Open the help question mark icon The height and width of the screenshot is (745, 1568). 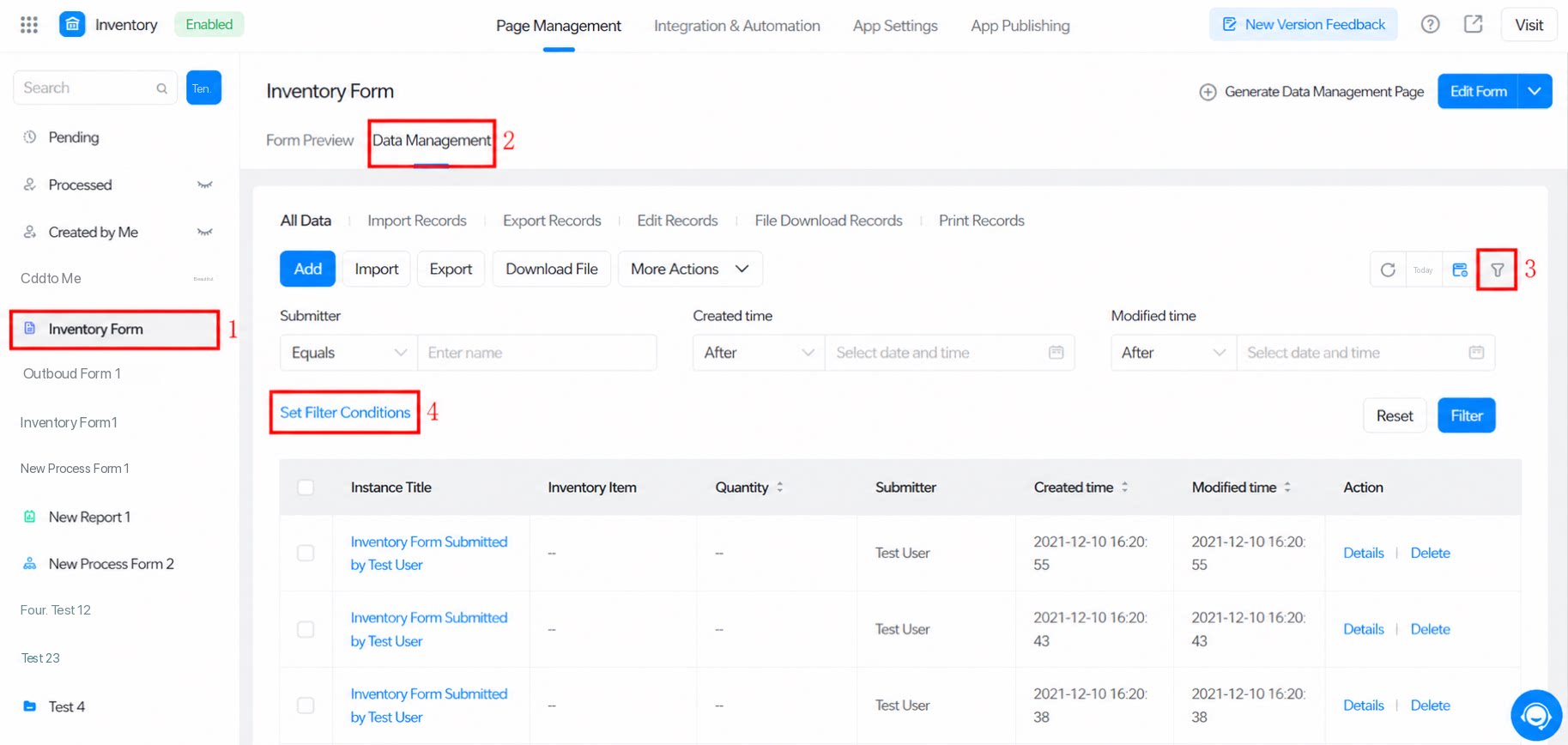1430,24
